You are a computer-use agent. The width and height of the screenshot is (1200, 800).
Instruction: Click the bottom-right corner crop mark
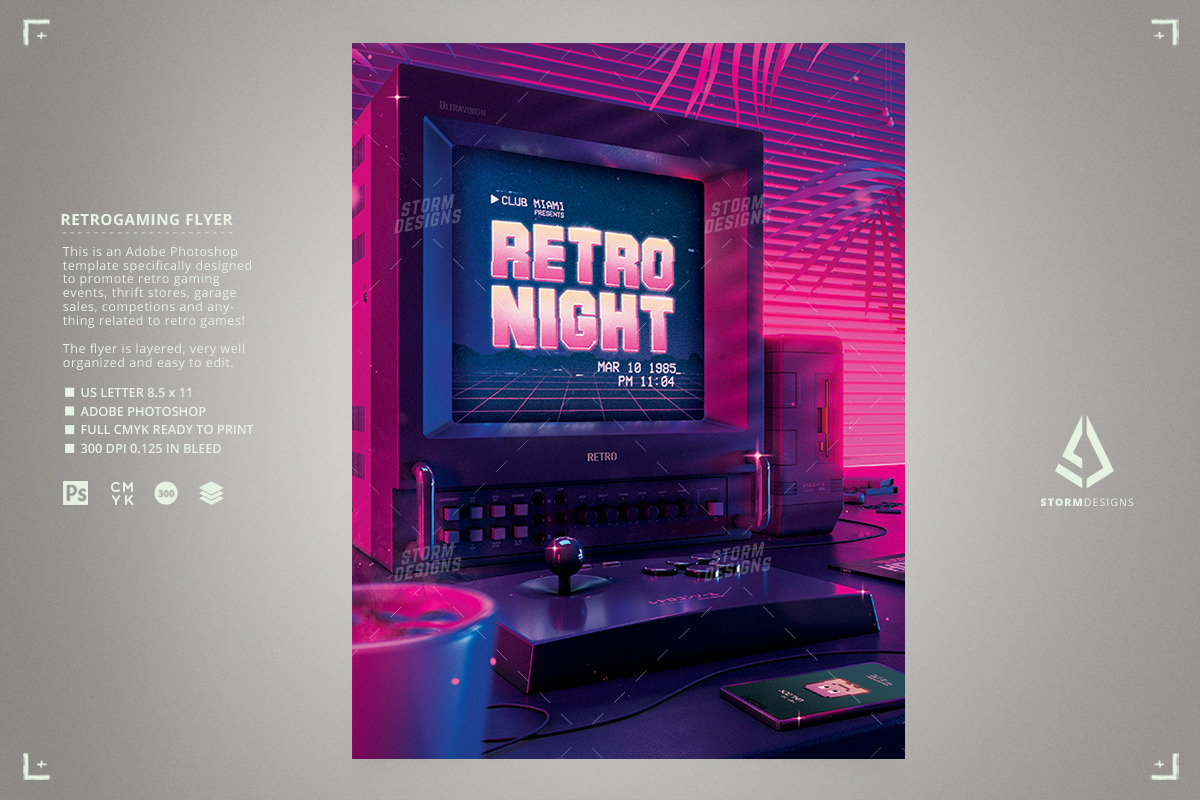click(x=1164, y=766)
